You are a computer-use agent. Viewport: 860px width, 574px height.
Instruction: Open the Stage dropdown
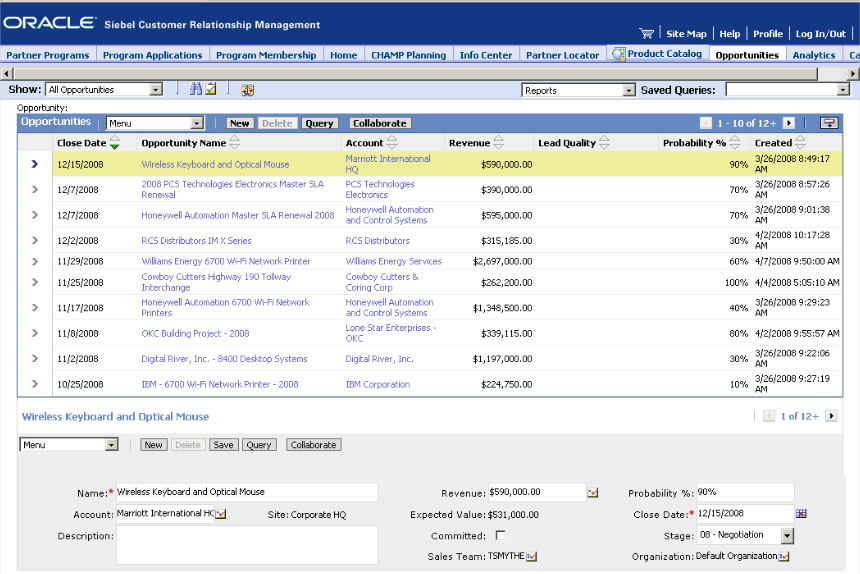point(786,535)
